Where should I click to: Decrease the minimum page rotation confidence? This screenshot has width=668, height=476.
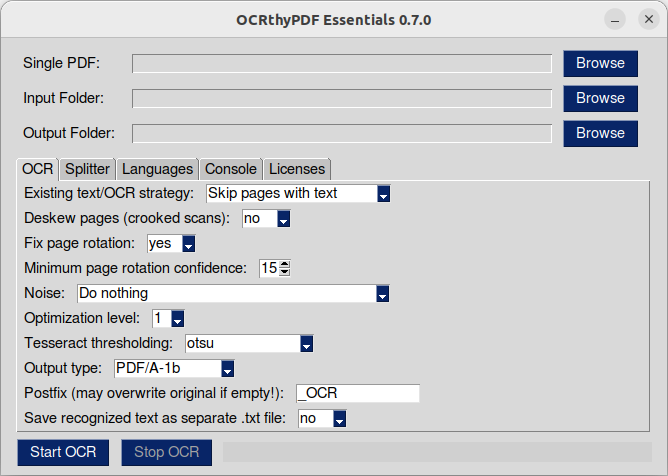click(285, 272)
